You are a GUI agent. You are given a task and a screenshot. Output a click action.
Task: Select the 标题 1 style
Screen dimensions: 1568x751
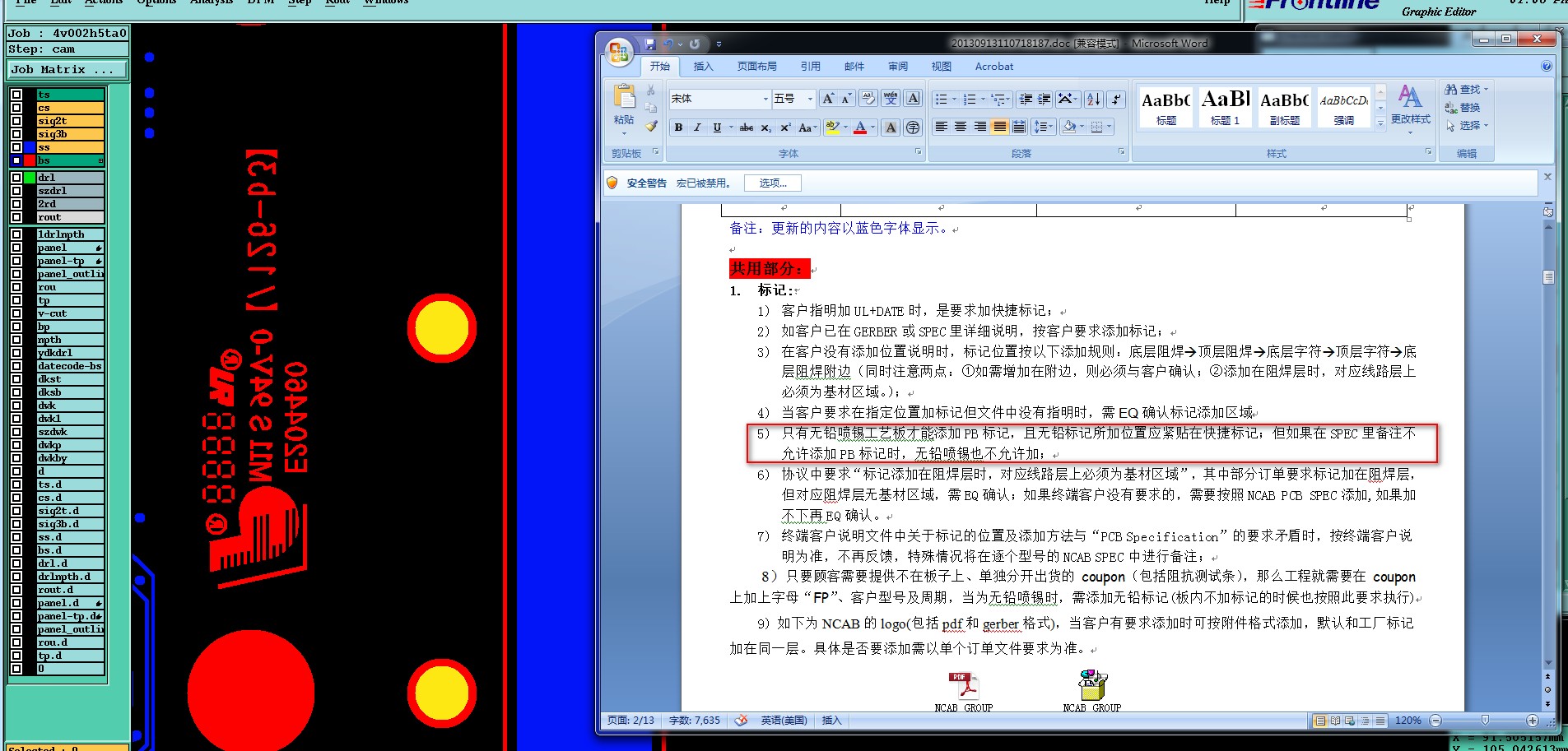point(1225,108)
